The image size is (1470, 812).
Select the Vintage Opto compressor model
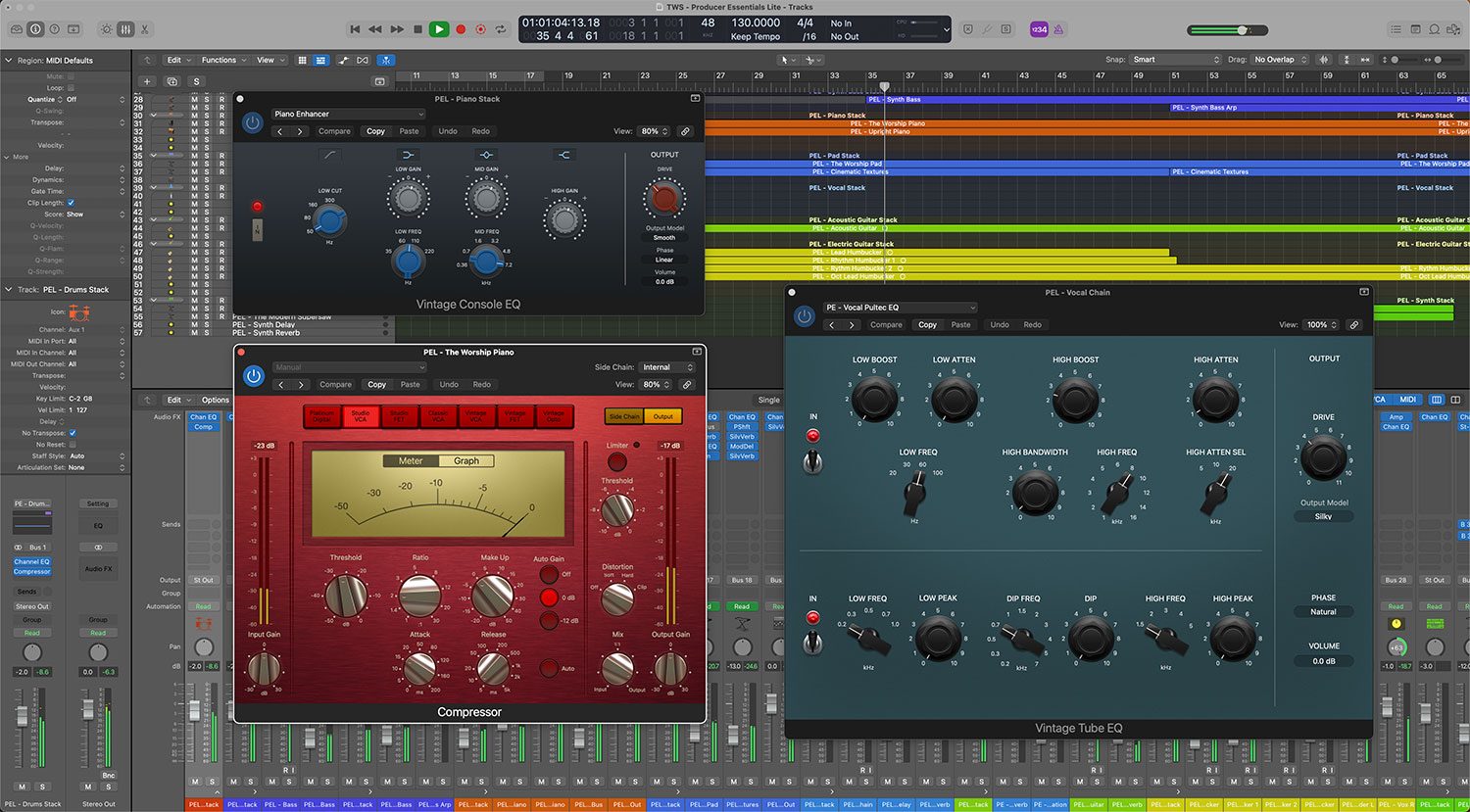pyautogui.click(x=554, y=415)
